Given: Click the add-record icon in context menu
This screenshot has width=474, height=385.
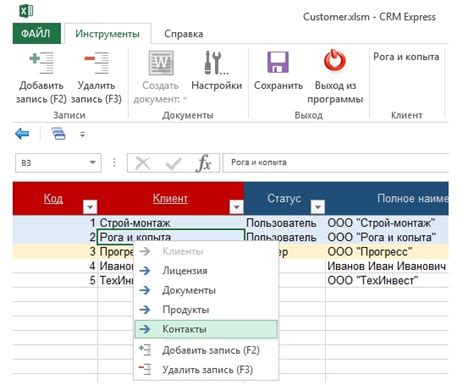Looking at the screenshot, I should (145, 350).
